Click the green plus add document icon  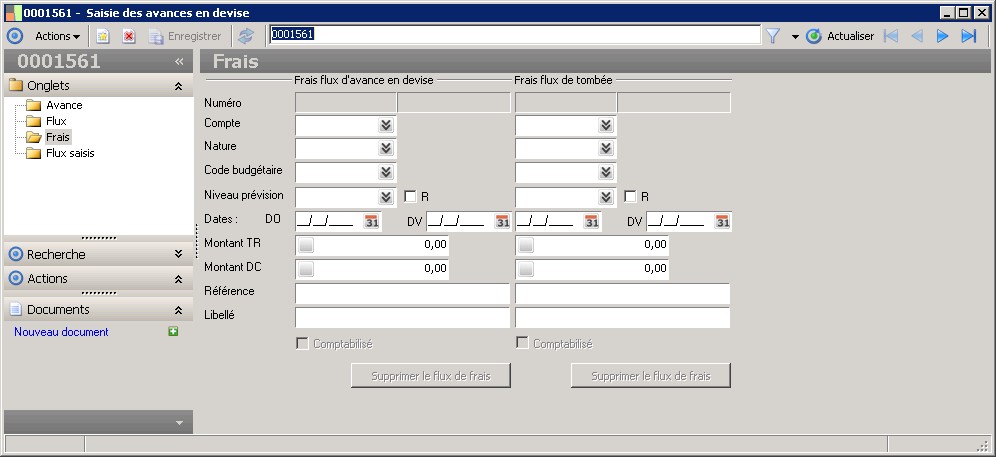[x=173, y=331]
